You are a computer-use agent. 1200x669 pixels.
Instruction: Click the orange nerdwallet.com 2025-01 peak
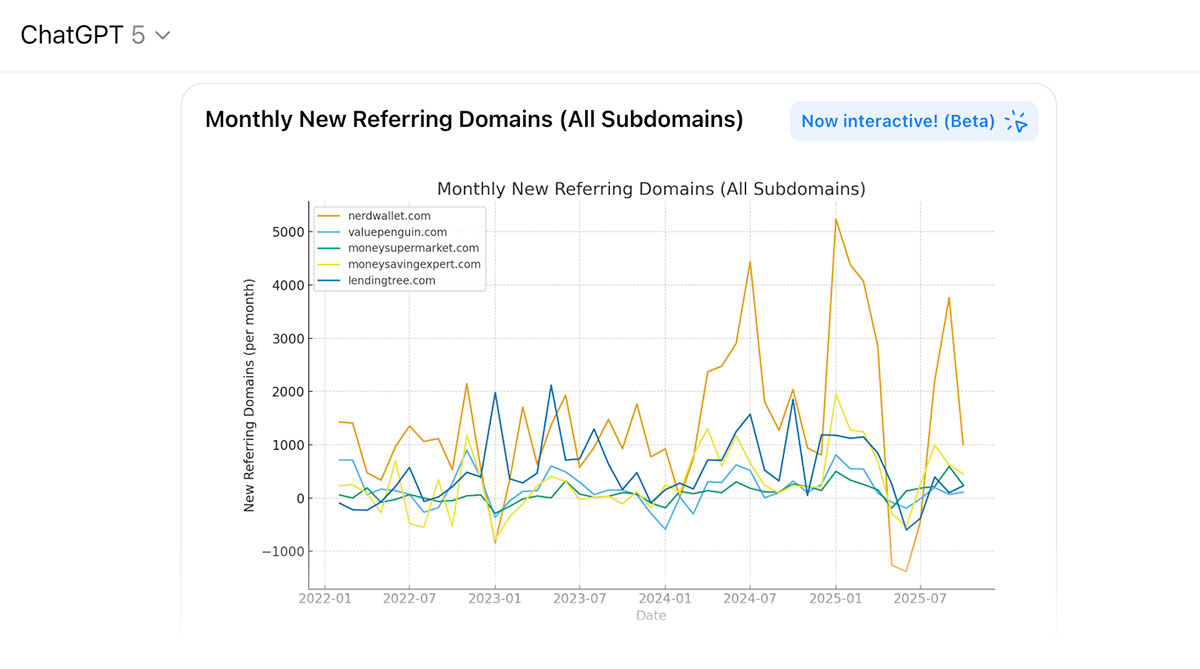[836, 219]
